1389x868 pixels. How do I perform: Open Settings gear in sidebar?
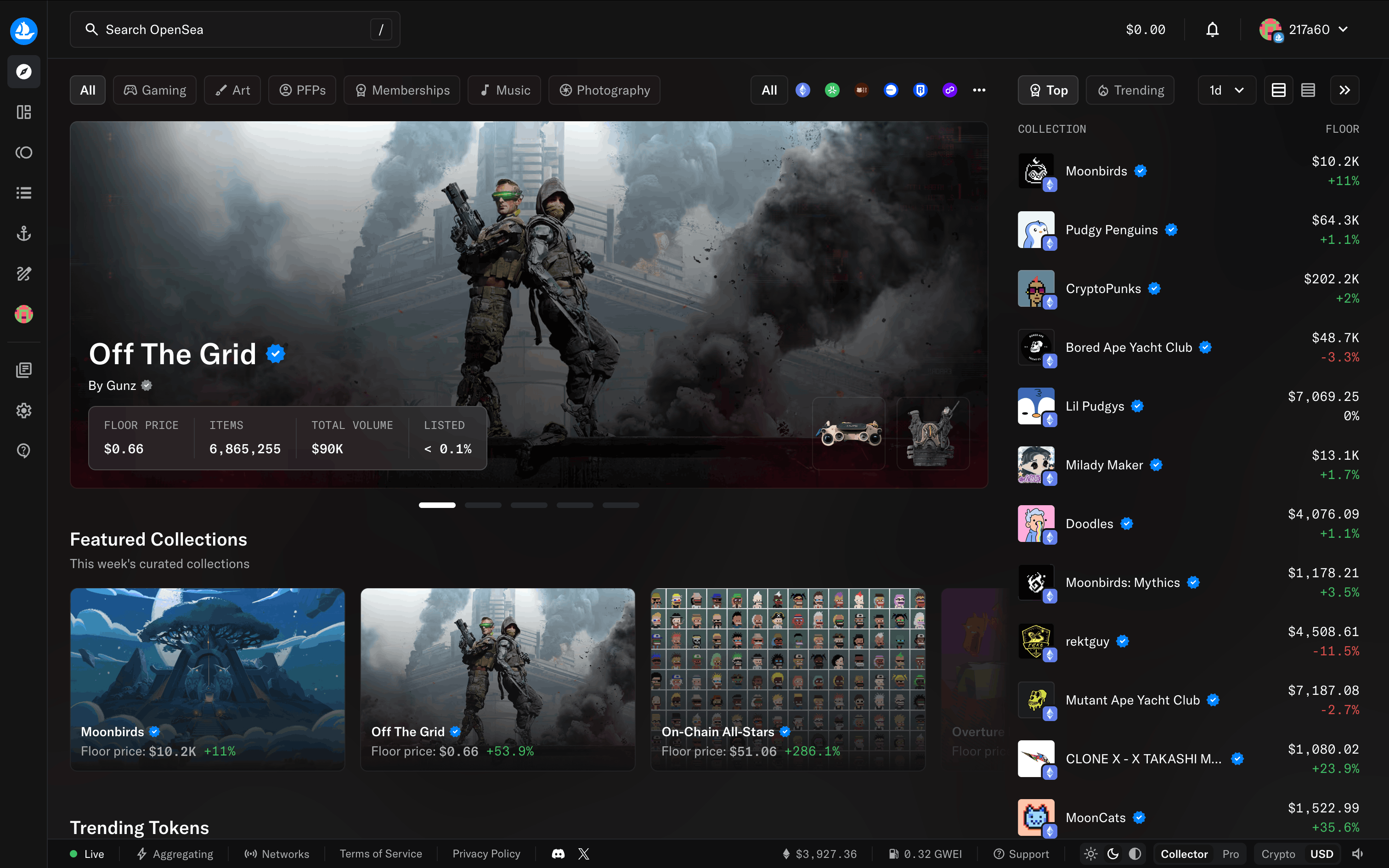click(x=23, y=411)
